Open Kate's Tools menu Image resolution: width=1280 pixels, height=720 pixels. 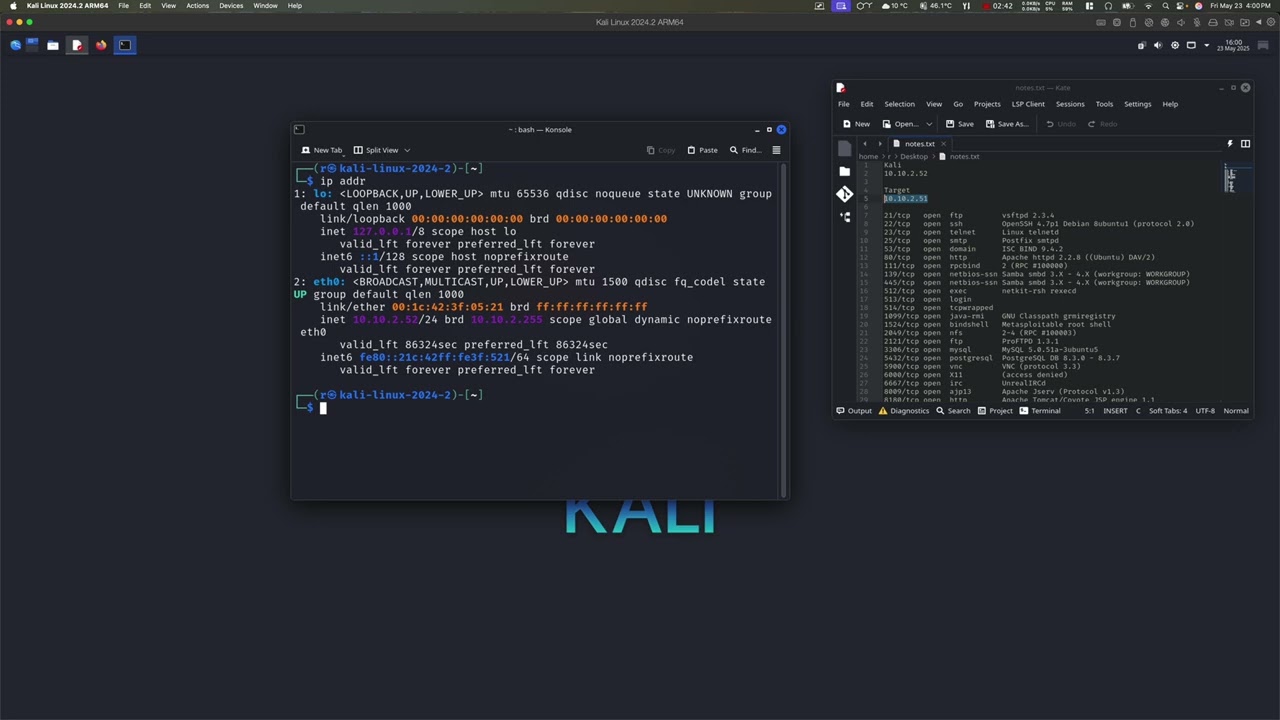pyautogui.click(x=1104, y=104)
